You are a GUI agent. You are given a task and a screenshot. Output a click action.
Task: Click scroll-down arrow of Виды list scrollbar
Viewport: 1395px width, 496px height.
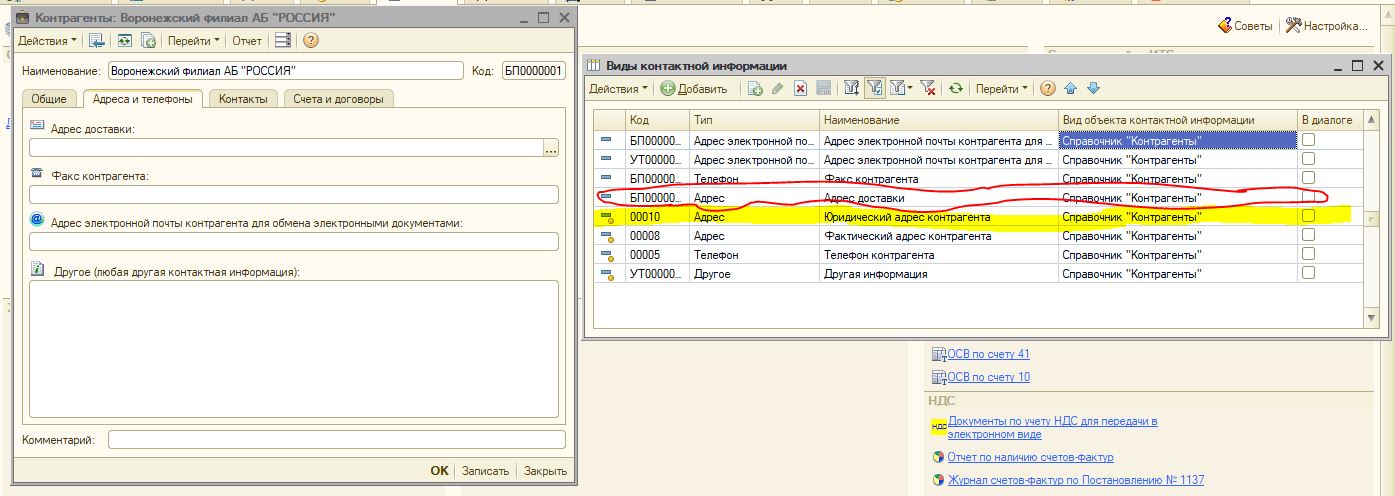point(1371,318)
